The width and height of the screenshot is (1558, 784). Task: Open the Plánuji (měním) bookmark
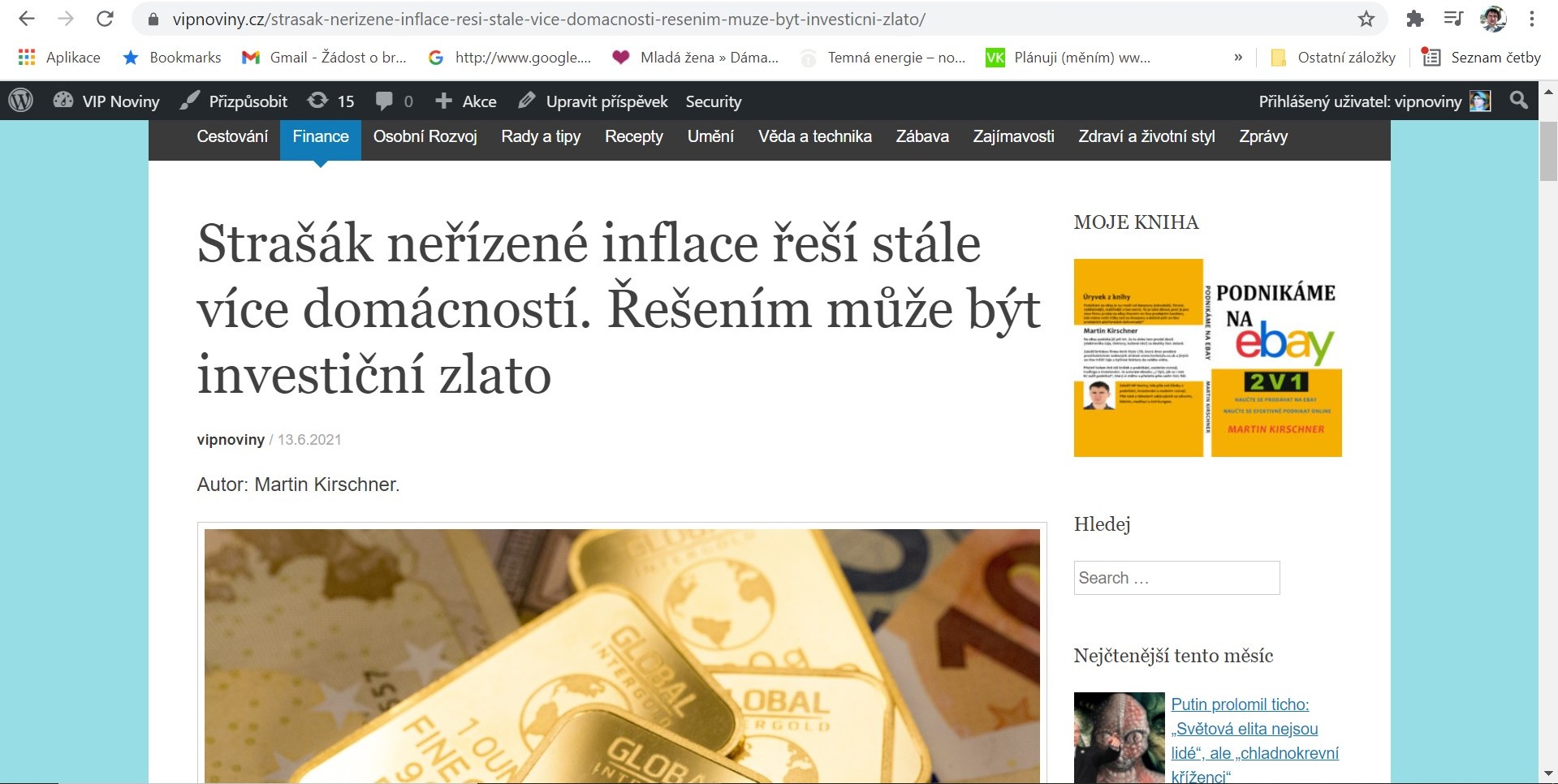(1068, 58)
